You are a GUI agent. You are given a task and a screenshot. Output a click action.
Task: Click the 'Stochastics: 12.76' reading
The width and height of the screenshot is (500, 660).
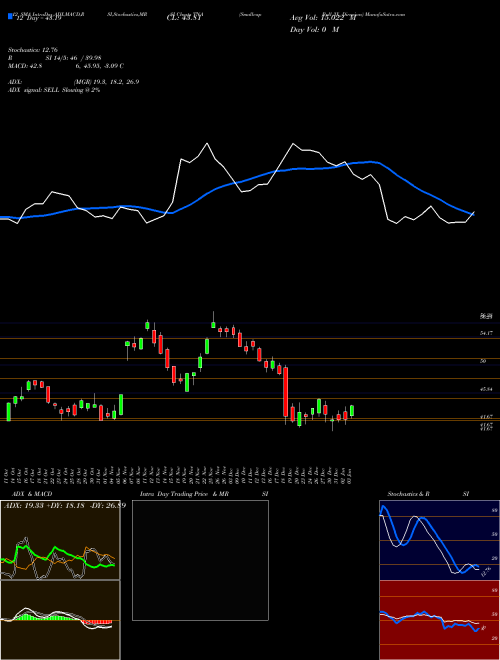click(32, 51)
